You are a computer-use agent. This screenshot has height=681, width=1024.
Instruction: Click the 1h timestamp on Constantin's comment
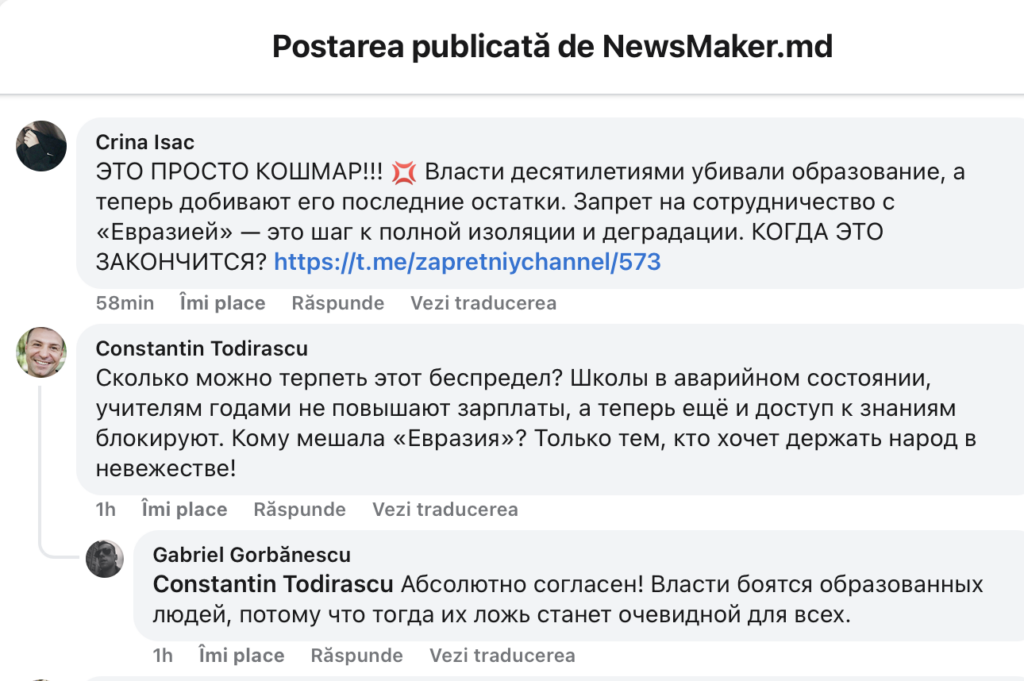(x=106, y=509)
